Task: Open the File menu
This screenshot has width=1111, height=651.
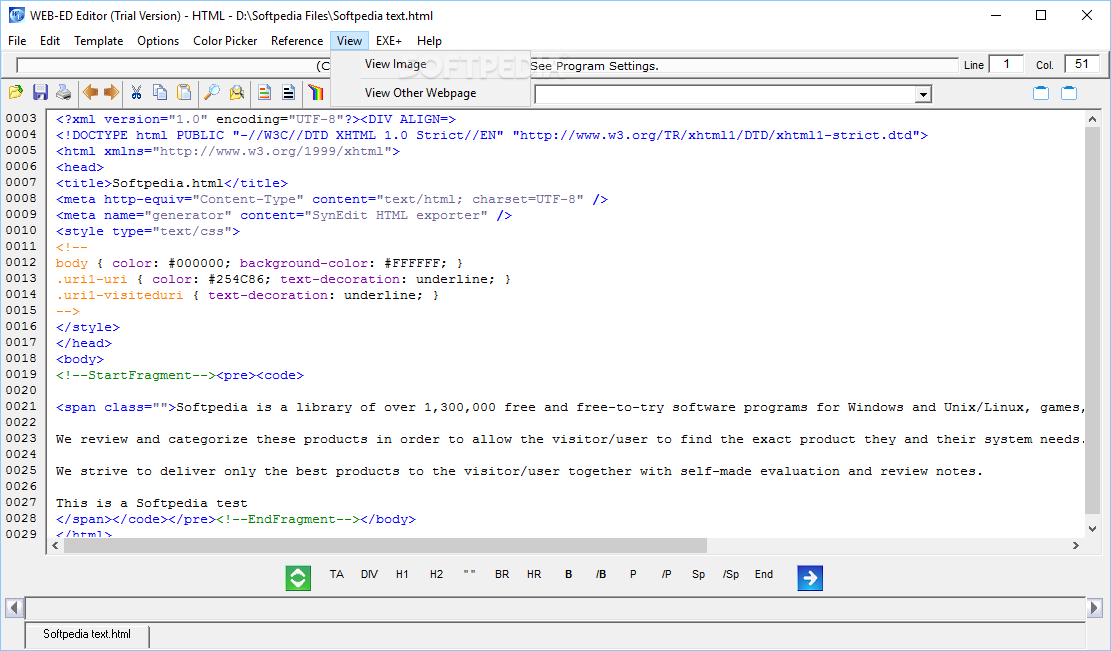Action: [x=17, y=41]
